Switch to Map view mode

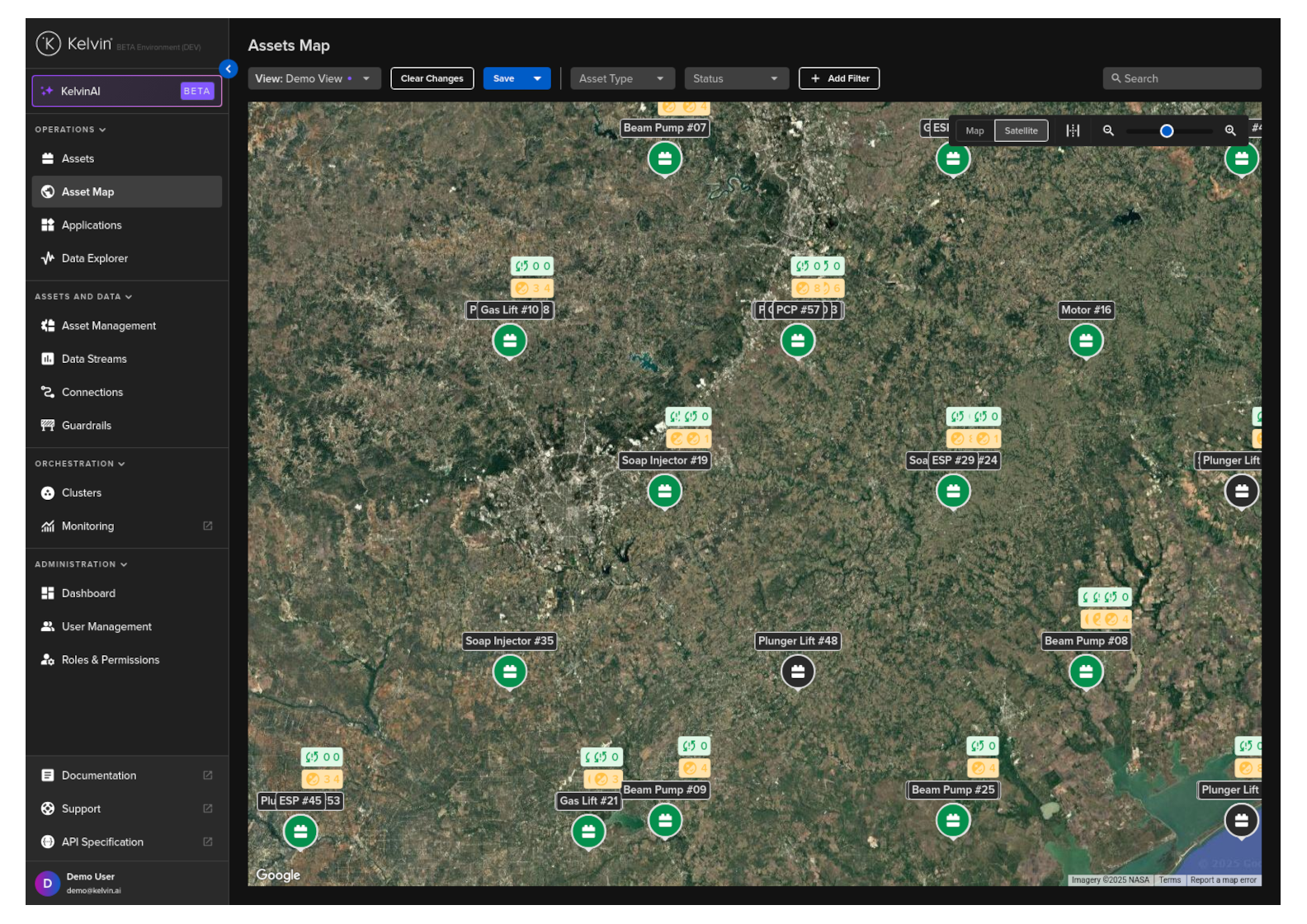pyautogui.click(x=974, y=131)
